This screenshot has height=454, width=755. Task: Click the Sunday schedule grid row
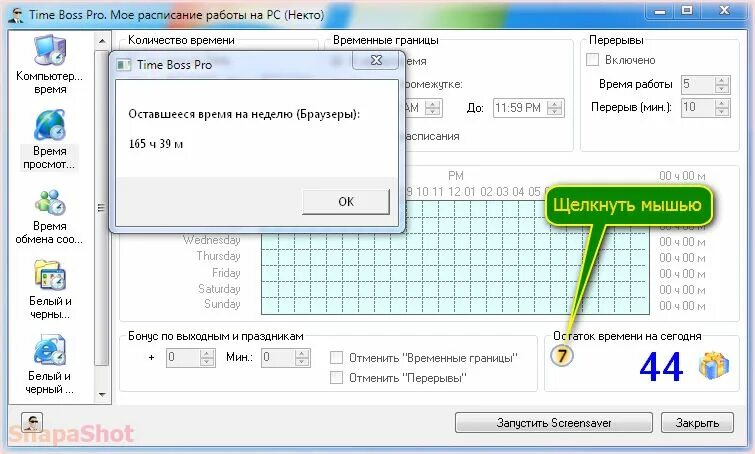[x=455, y=306]
